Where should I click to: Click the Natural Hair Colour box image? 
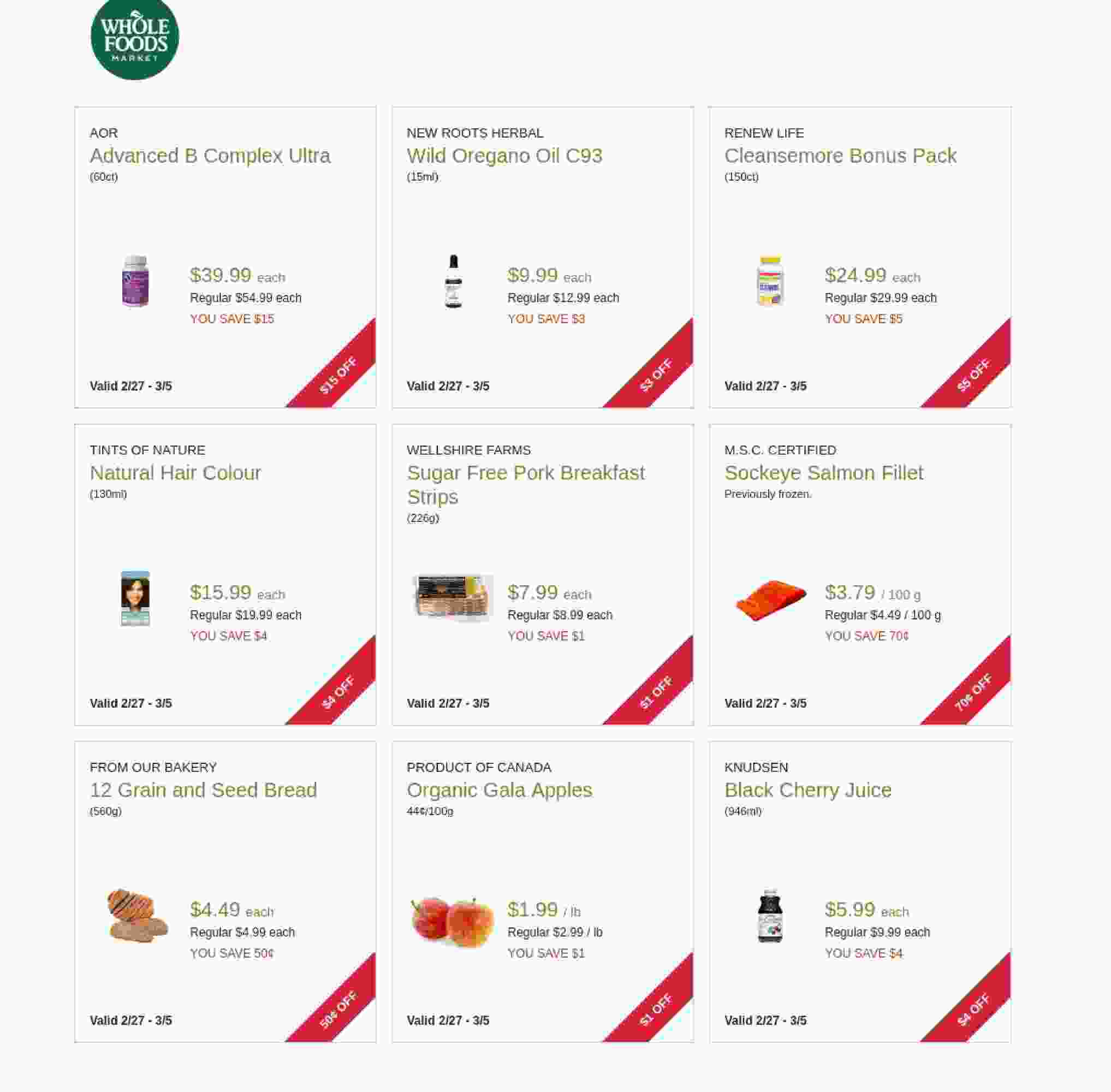tap(135, 598)
